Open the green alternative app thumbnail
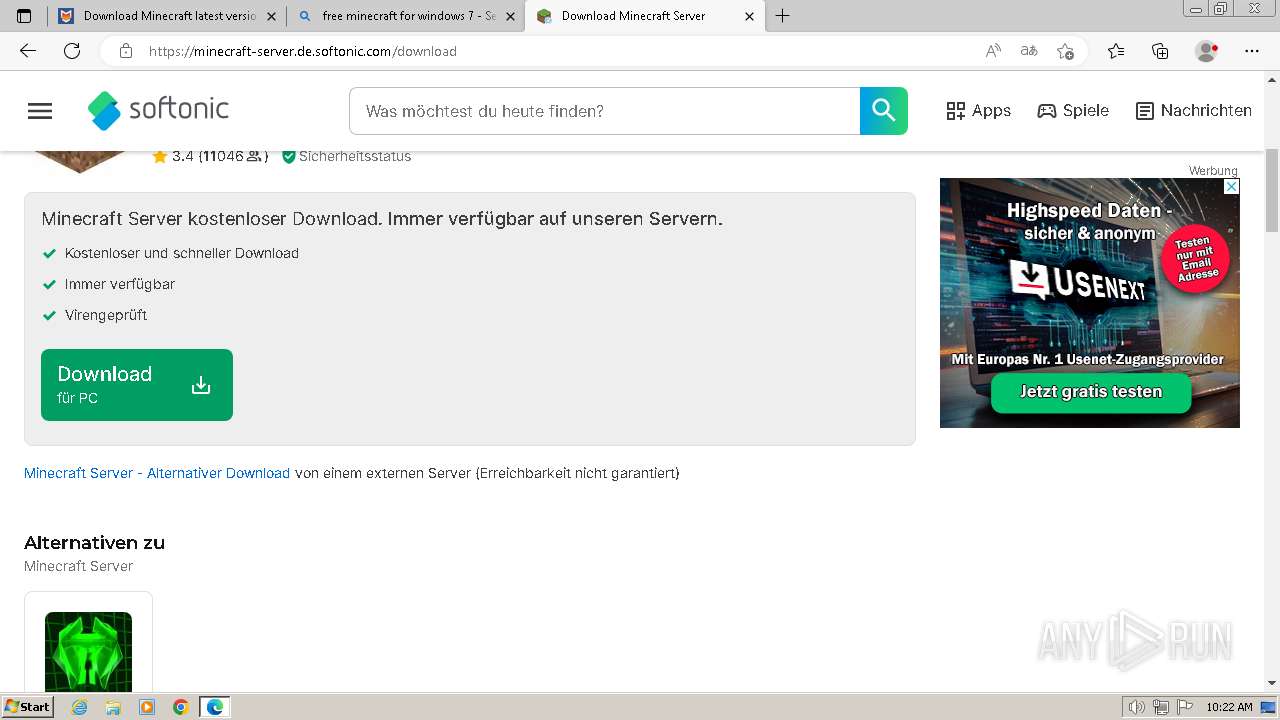The image size is (1280, 720). [88, 652]
